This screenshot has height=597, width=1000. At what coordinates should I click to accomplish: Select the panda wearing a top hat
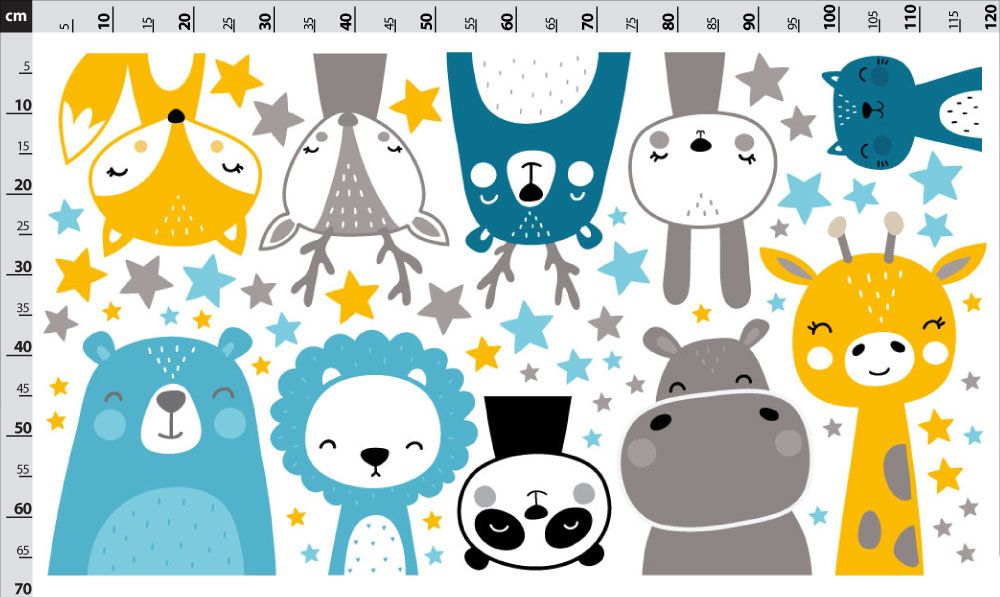(534, 485)
